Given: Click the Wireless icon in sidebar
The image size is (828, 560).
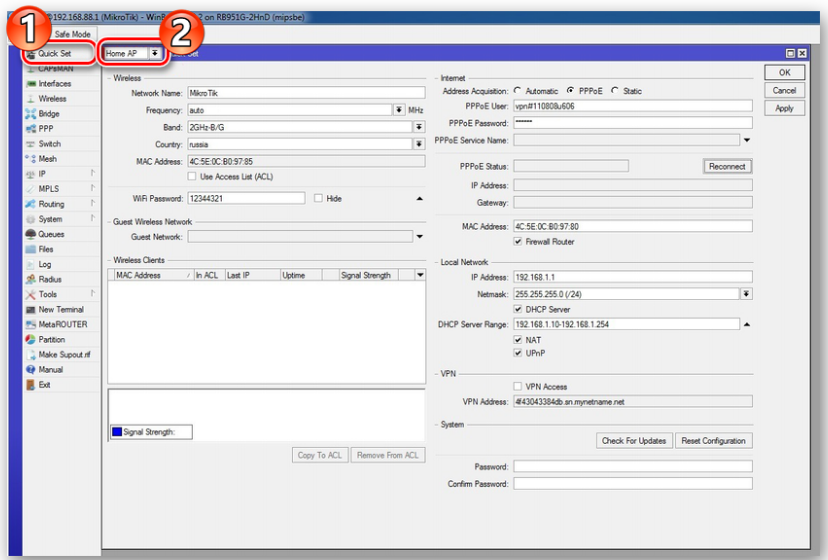Looking at the screenshot, I should point(31,99).
